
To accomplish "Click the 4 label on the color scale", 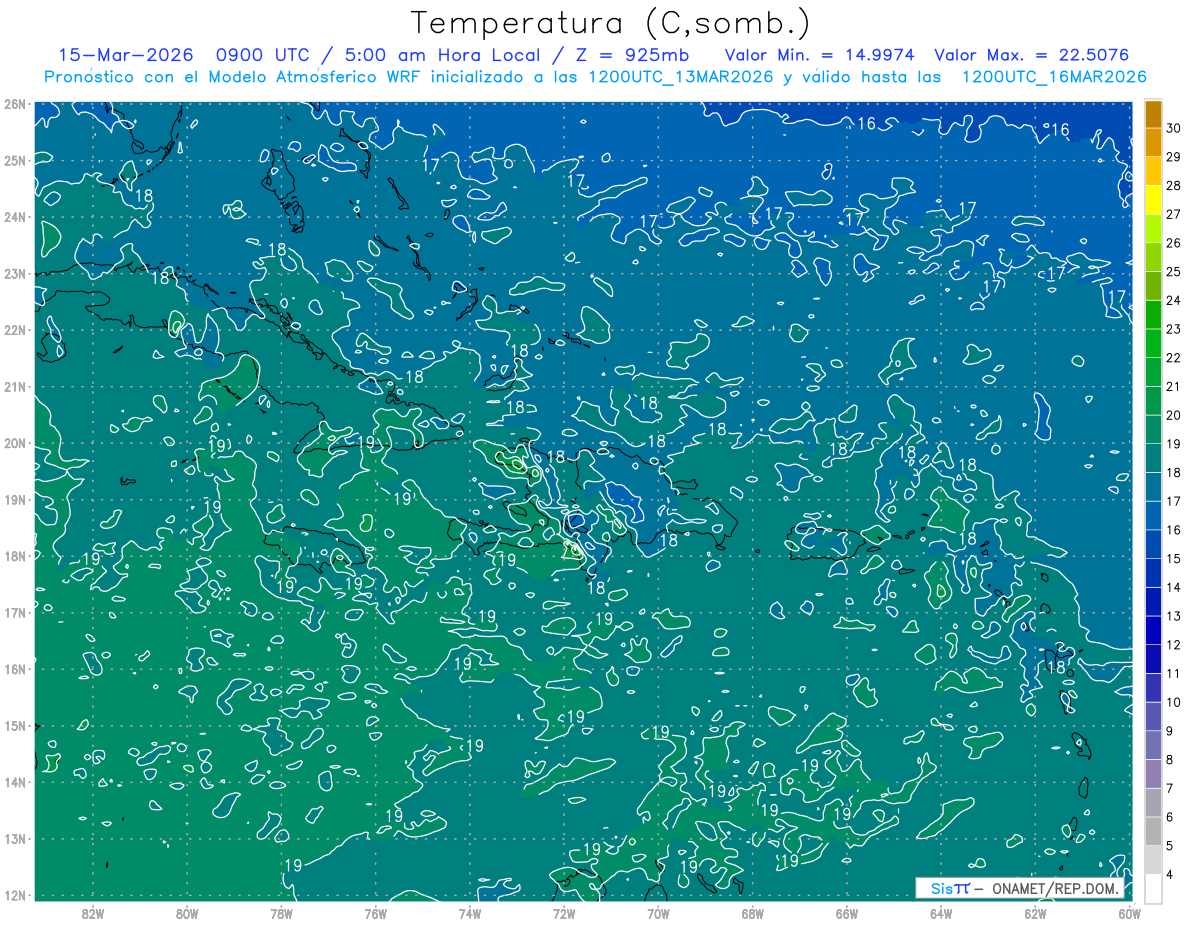I will [1171, 874].
